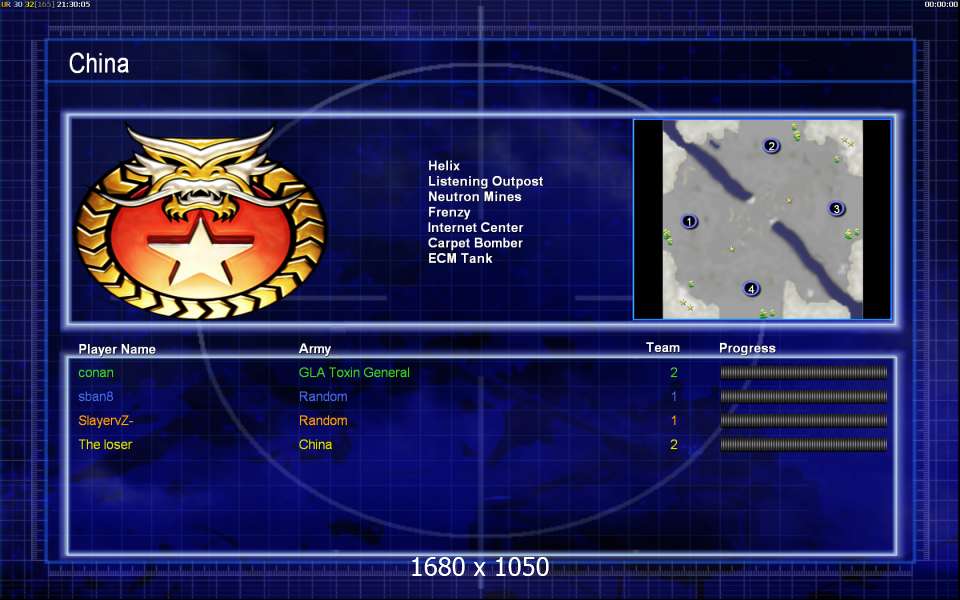Click The loser's China army text
Viewport: 960px width, 600px height.
pos(315,444)
